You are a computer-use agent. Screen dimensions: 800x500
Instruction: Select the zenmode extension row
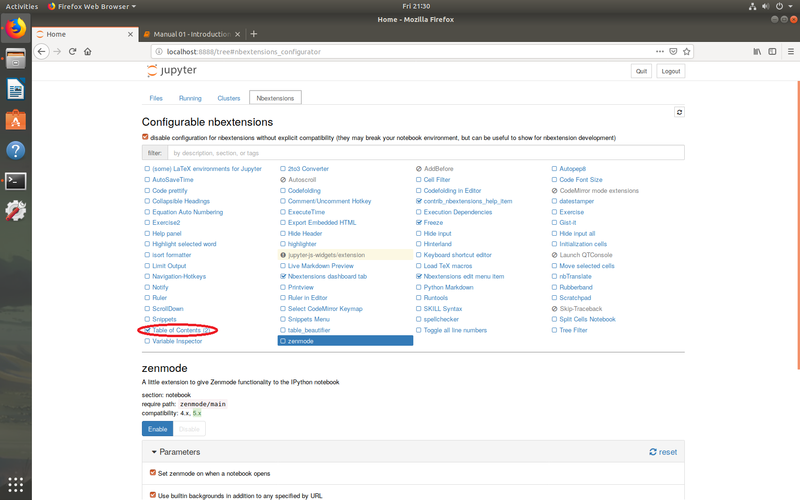[x=345, y=341]
